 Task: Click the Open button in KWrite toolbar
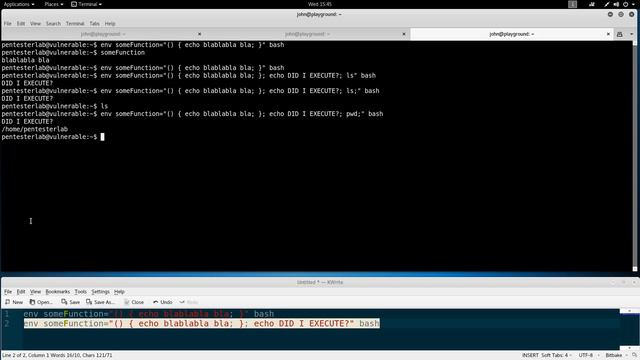tap(41, 302)
